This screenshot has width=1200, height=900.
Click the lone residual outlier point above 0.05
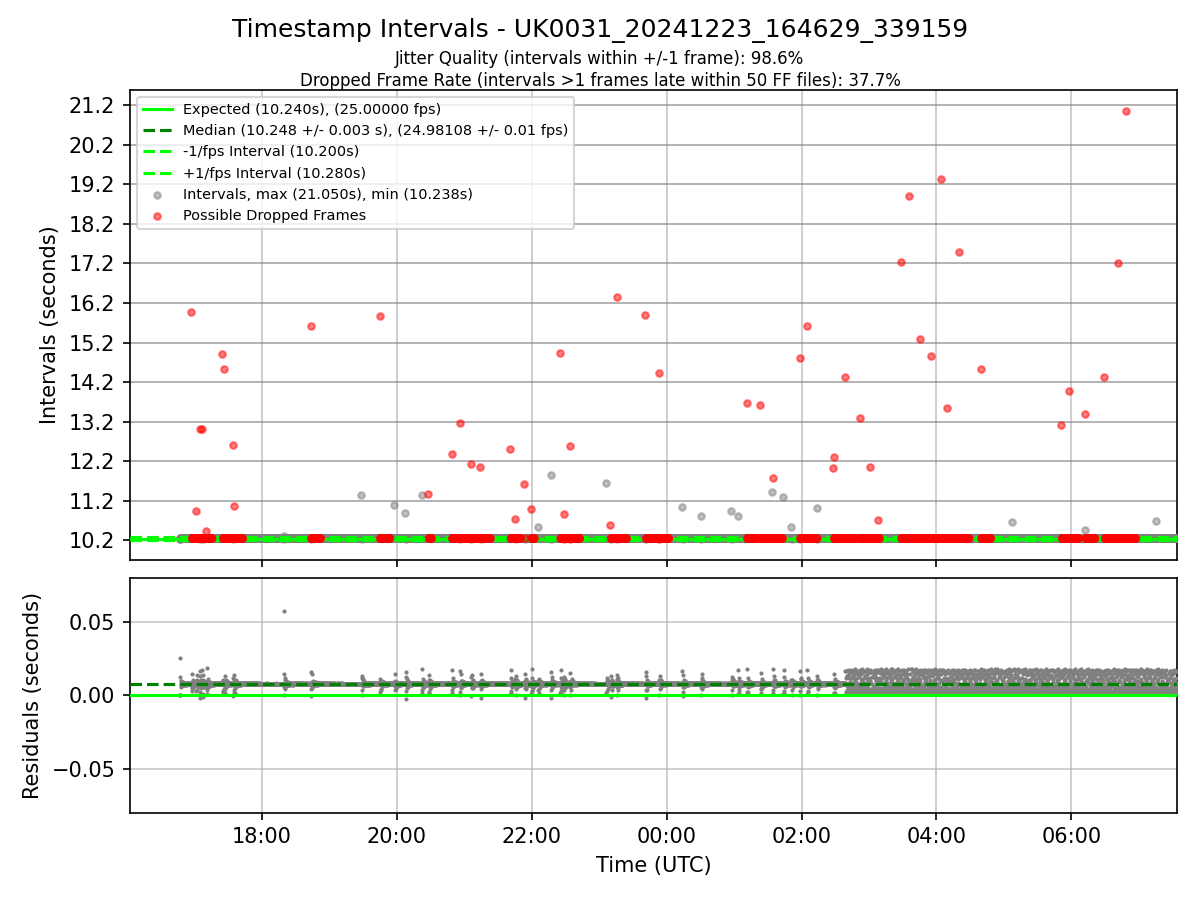[x=284, y=611]
